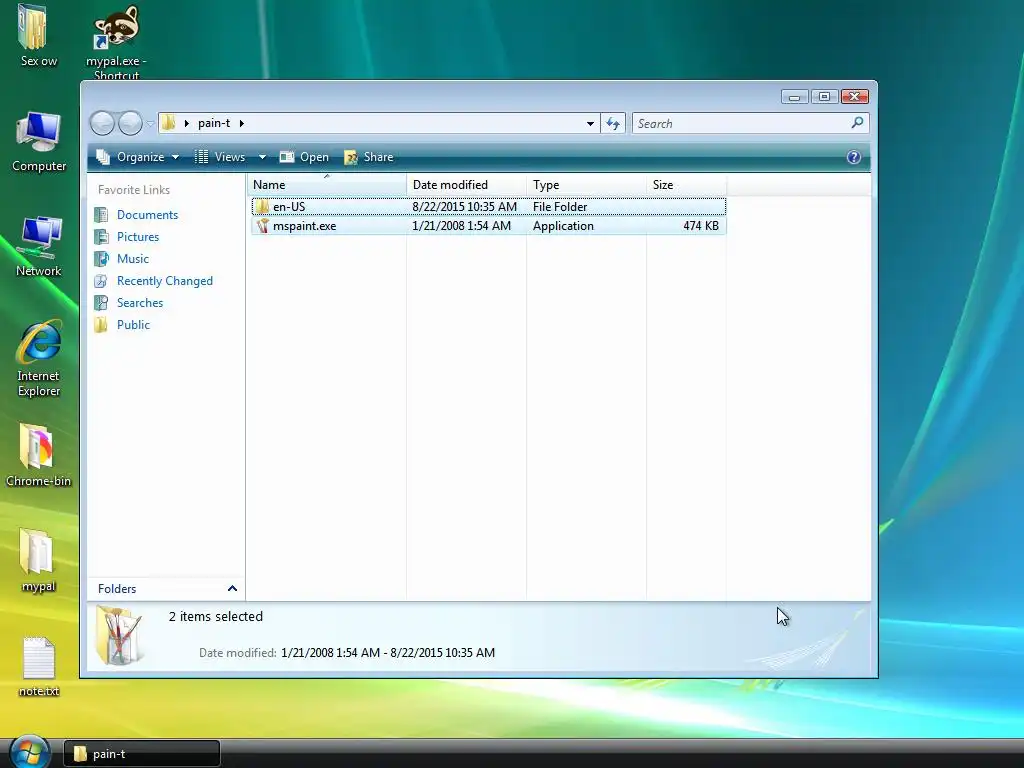Click the Back navigation arrow

(x=102, y=123)
